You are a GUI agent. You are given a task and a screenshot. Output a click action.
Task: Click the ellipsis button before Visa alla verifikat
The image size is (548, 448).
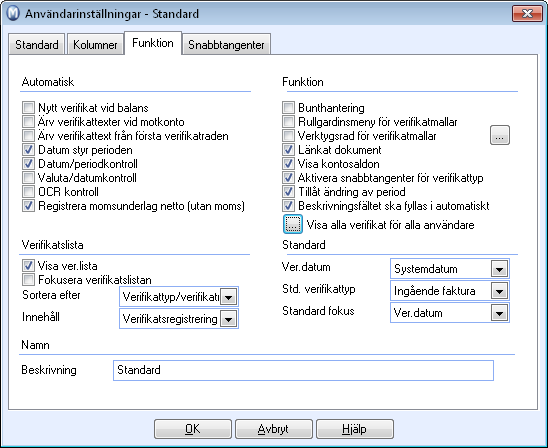point(293,224)
